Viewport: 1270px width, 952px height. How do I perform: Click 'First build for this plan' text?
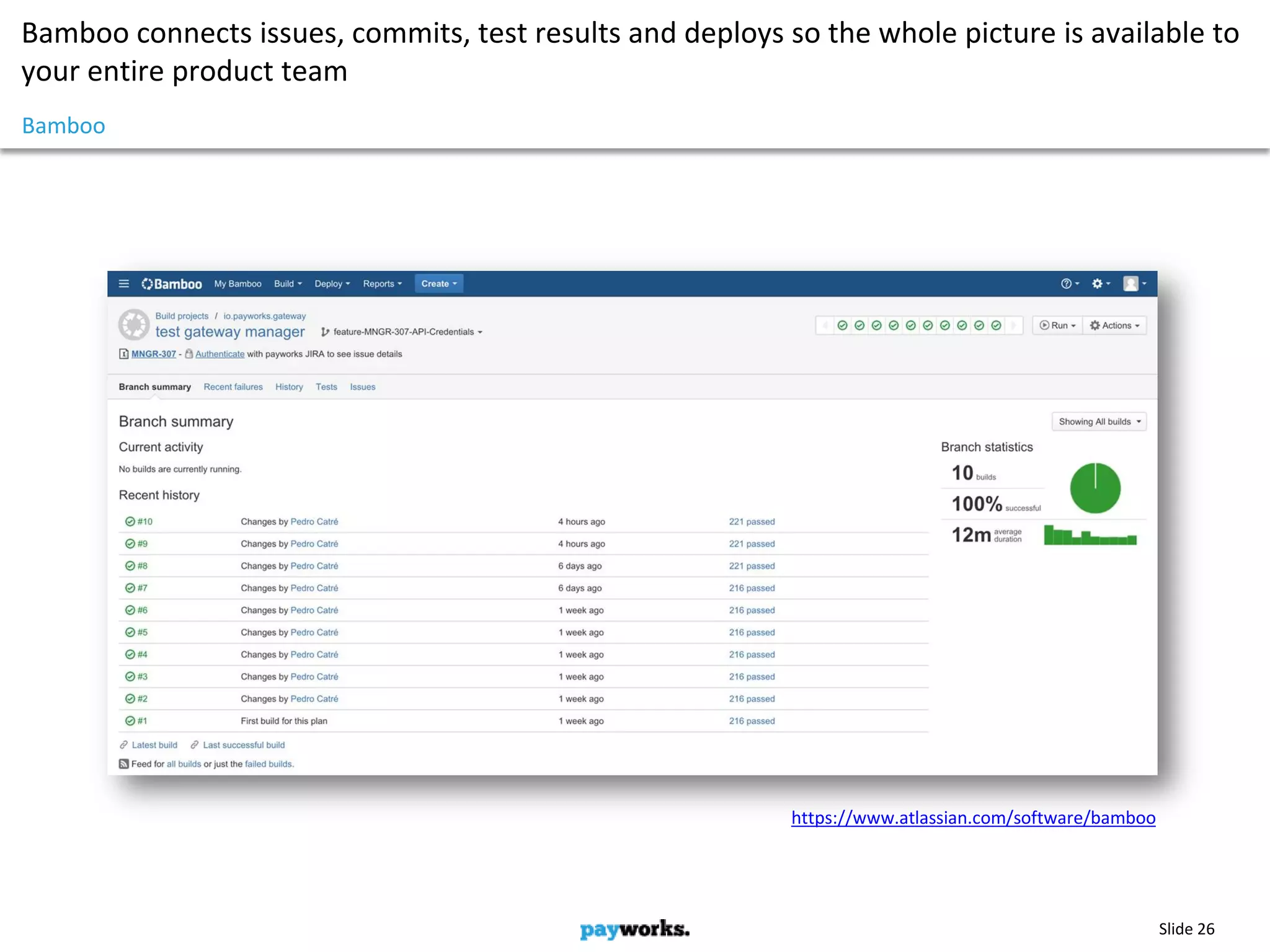[284, 721]
